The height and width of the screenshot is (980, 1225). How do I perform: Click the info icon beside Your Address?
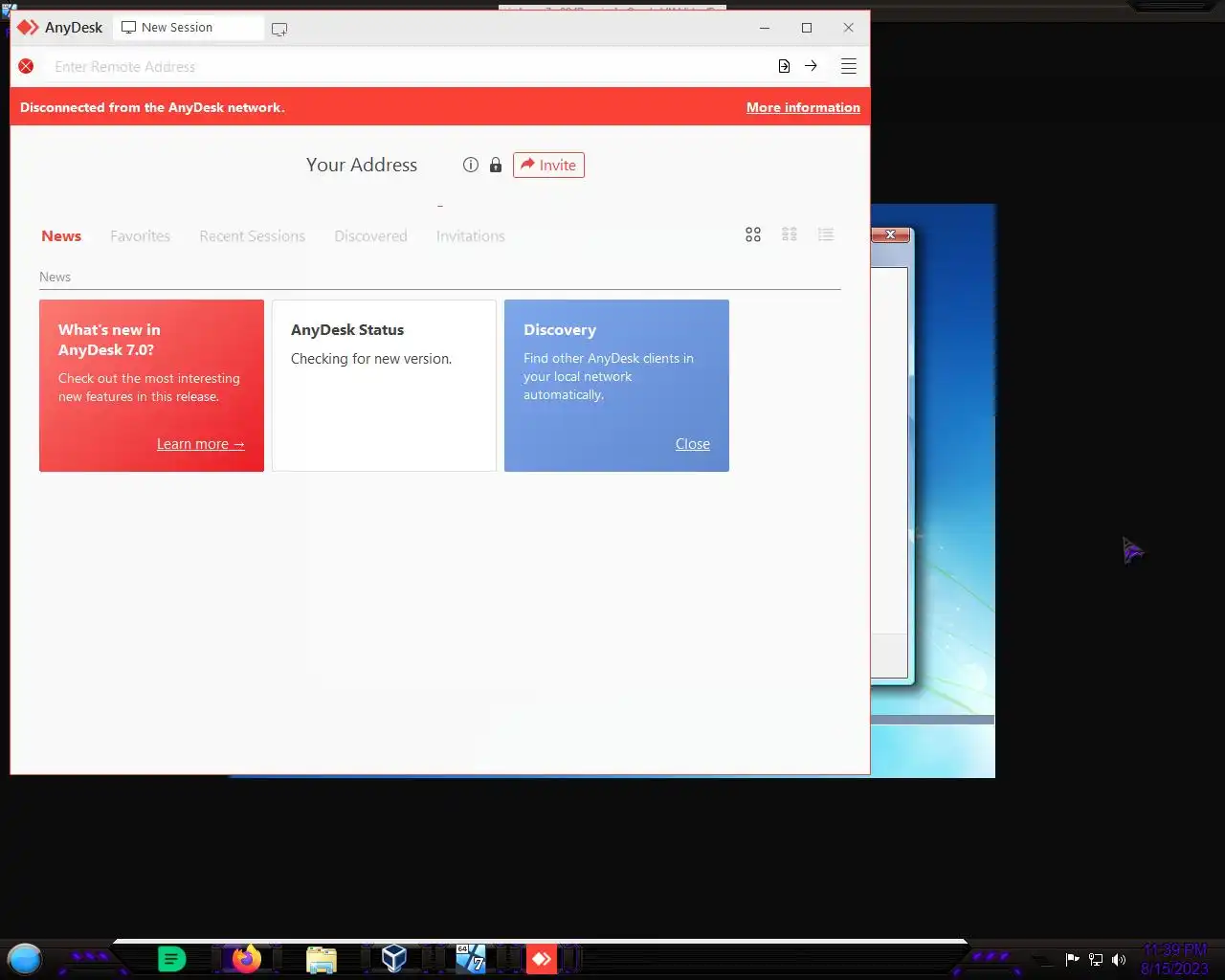tap(471, 165)
